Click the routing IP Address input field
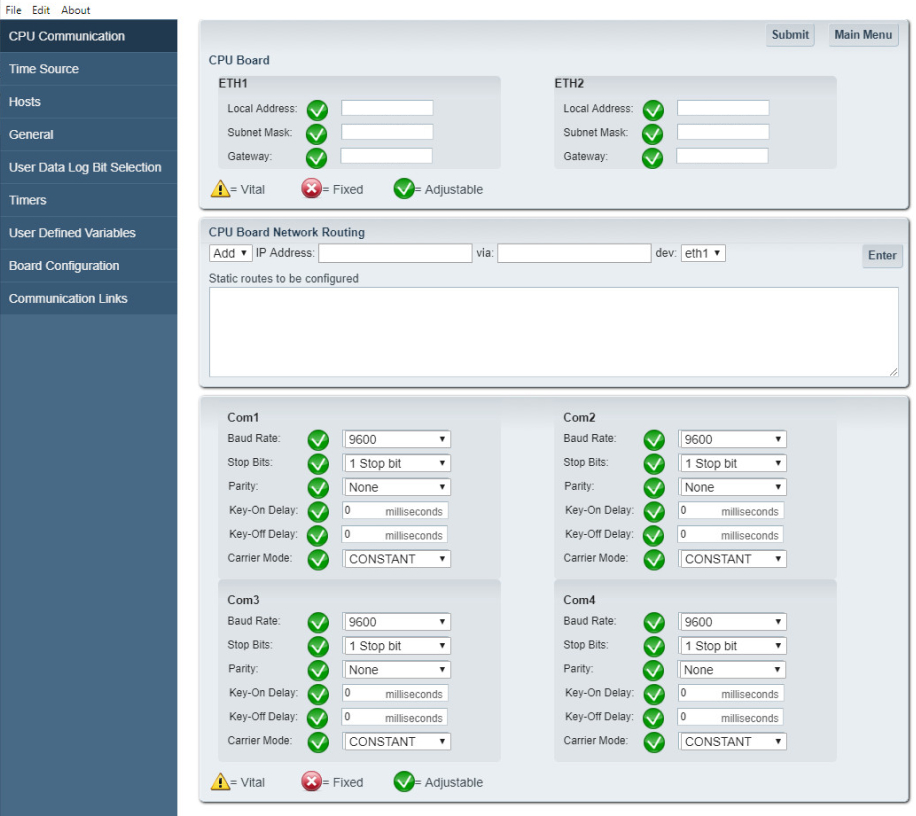This screenshot has height=816, width=916. click(x=395, y=253)
